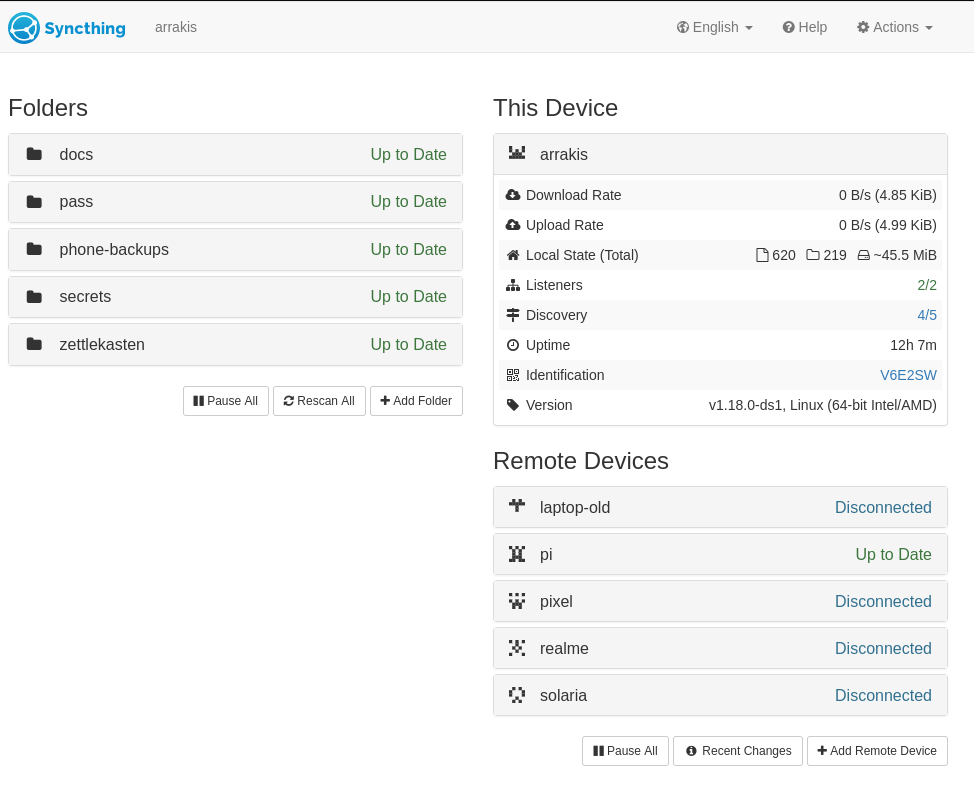Click the Listeners network icon

pos(512,285)
